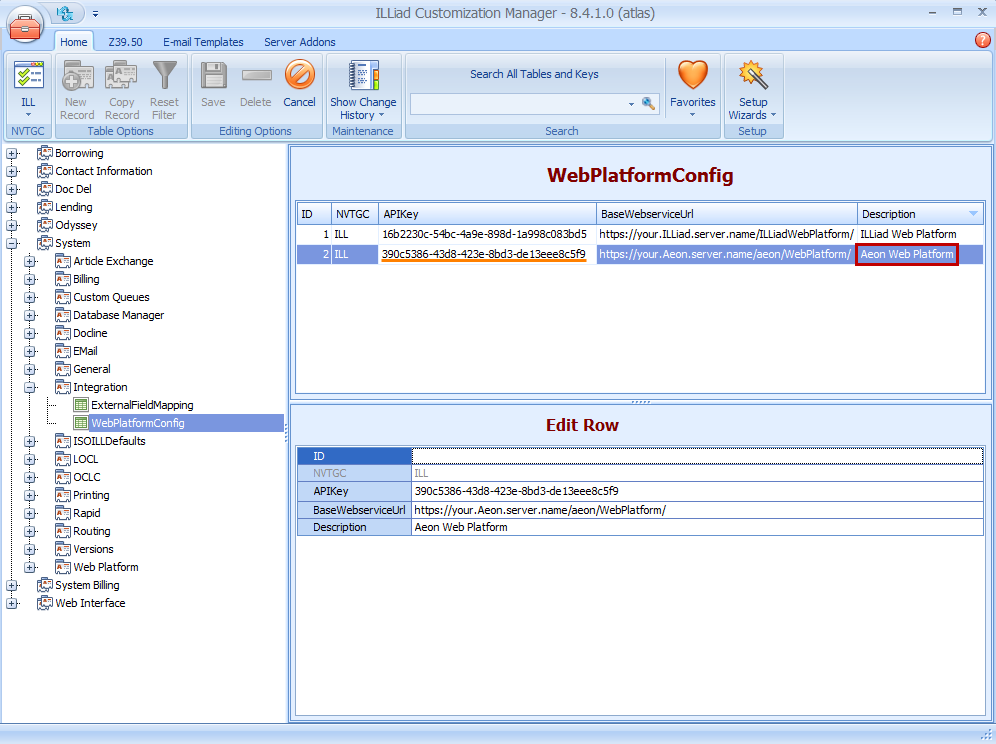The width and height of the screenshot is (996, 744).
Task: Open the Search All Tables dropdown arrow
Action: [x=631, y=104]
